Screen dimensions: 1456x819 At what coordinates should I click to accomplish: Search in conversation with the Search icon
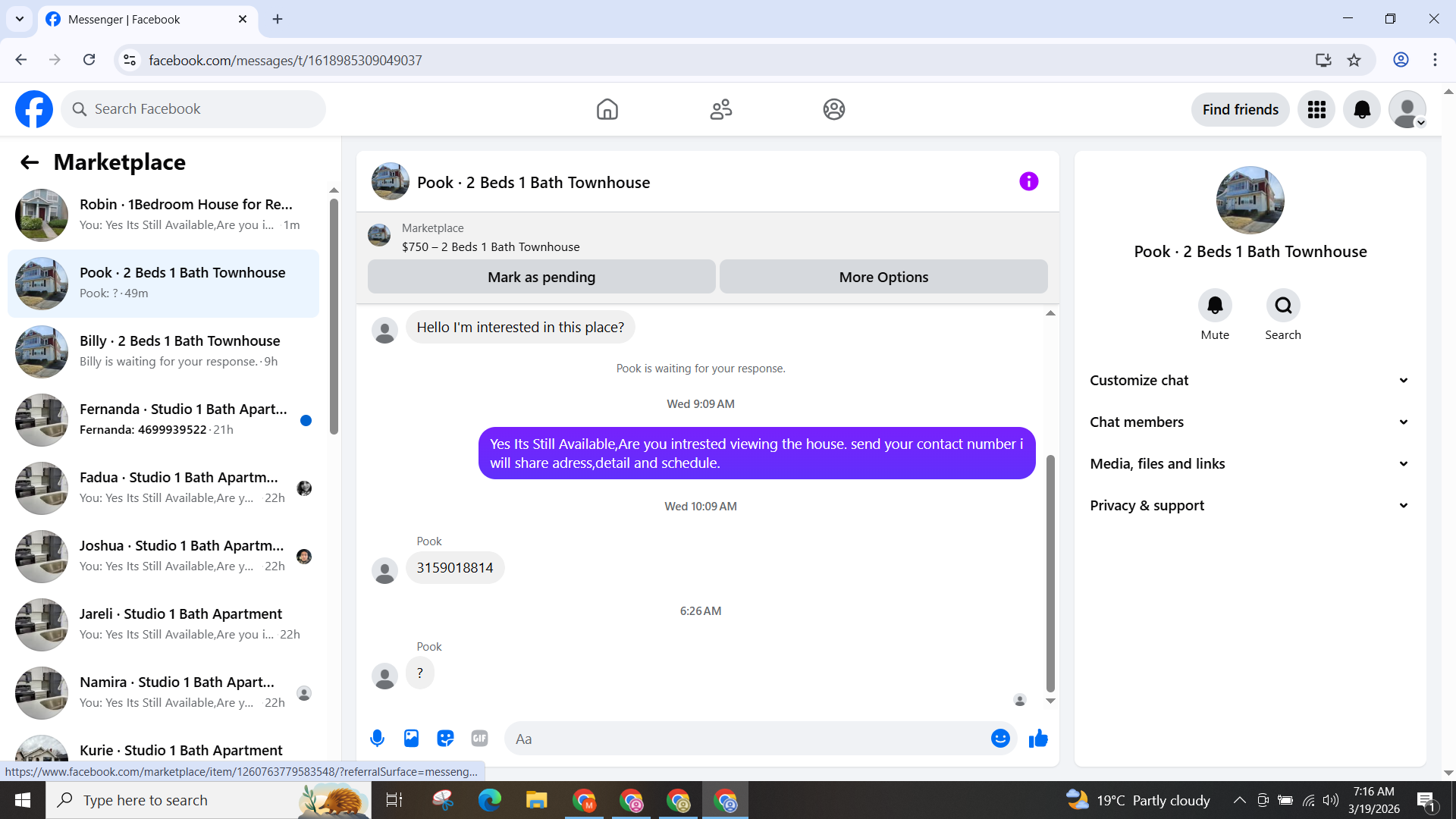pyautogui.click(x=1282, y=306)
